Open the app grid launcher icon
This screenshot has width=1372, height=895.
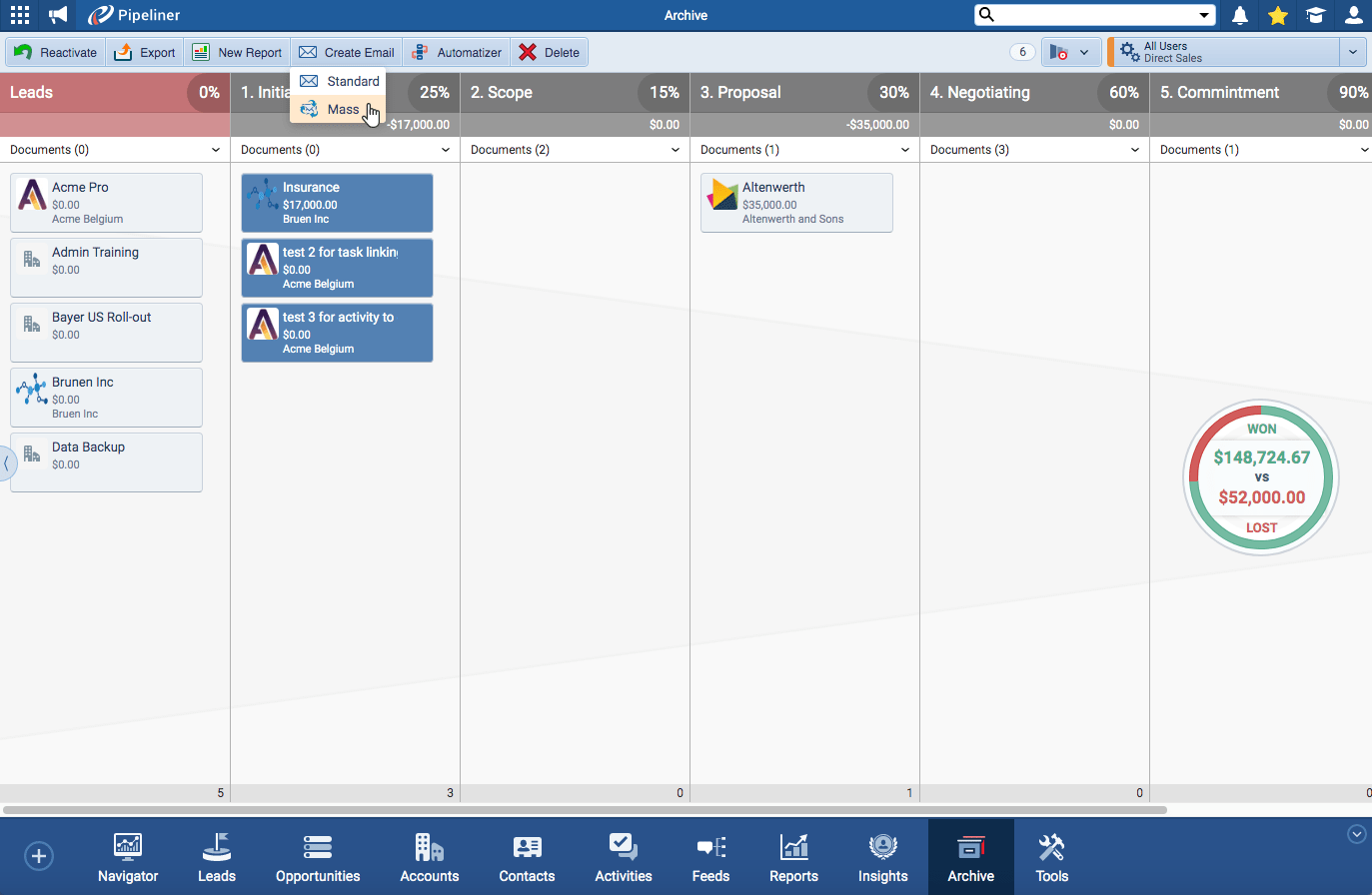coord(20,15)
